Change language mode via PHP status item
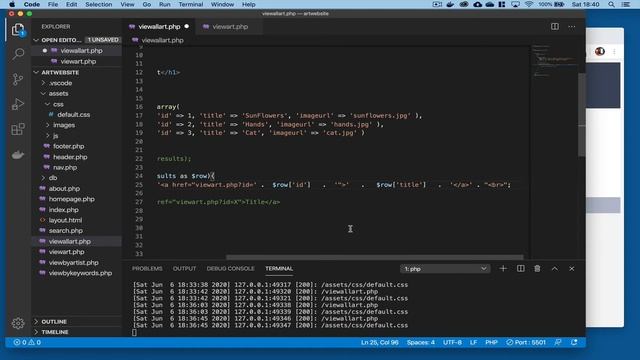This screenshot has width=640, height=360. point(491,342)
